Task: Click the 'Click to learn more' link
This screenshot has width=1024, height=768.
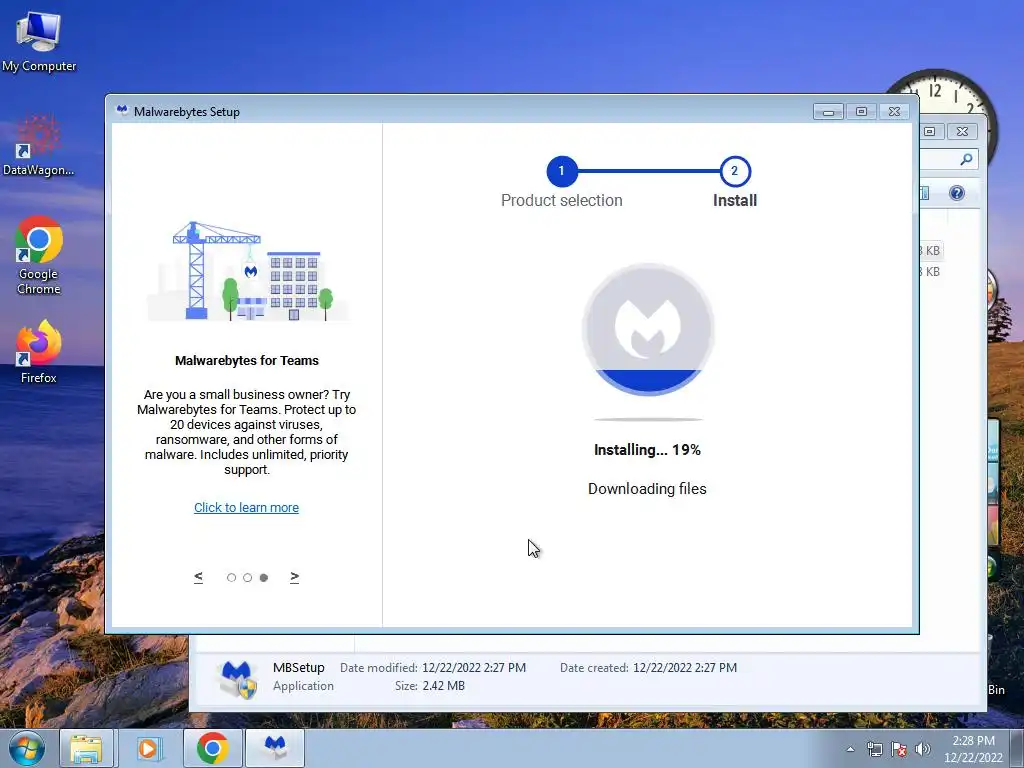Action: click(246, 507)
